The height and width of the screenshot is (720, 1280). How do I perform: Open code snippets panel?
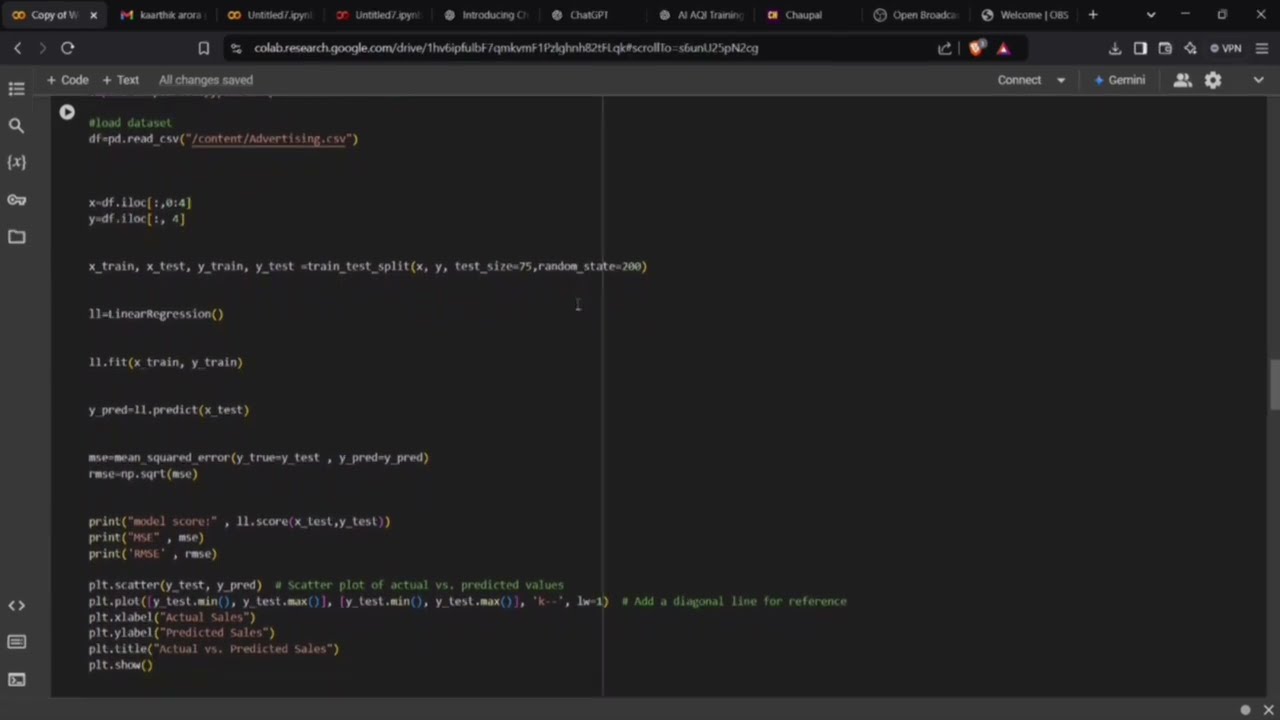16,605
